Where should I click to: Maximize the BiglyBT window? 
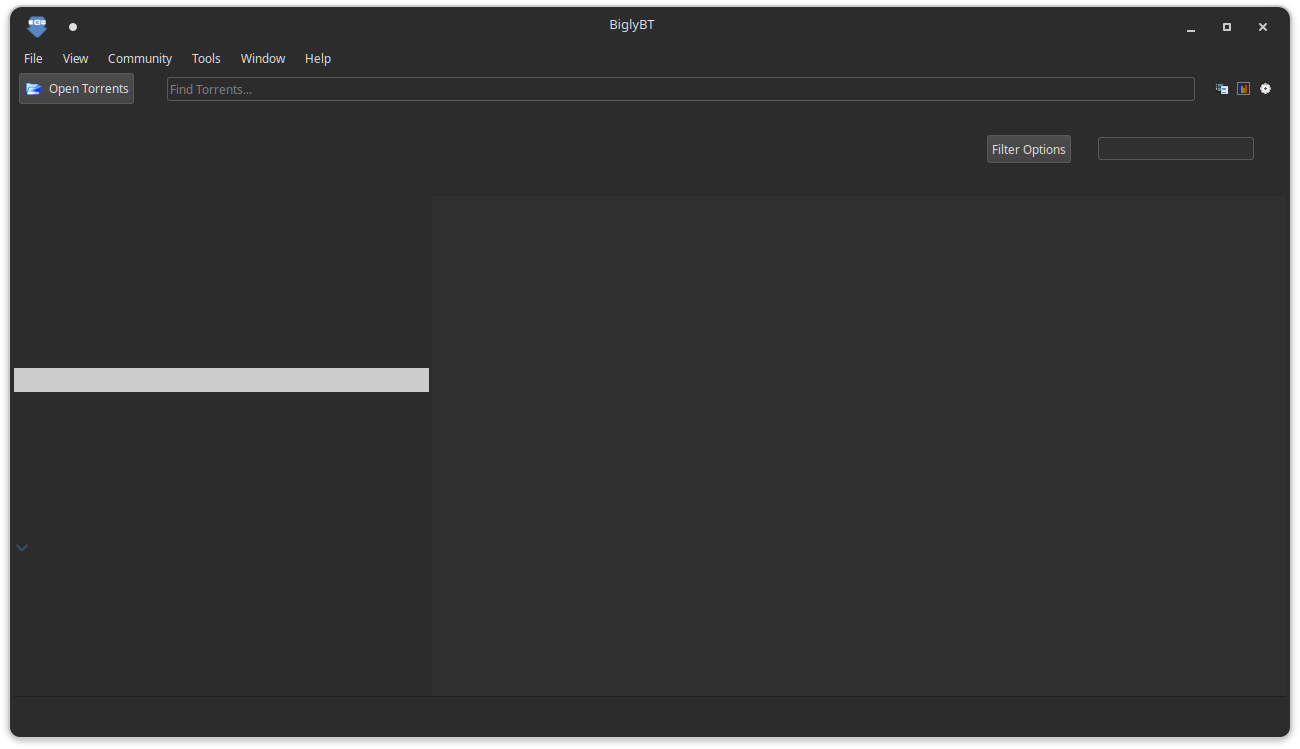(1226, 27)
